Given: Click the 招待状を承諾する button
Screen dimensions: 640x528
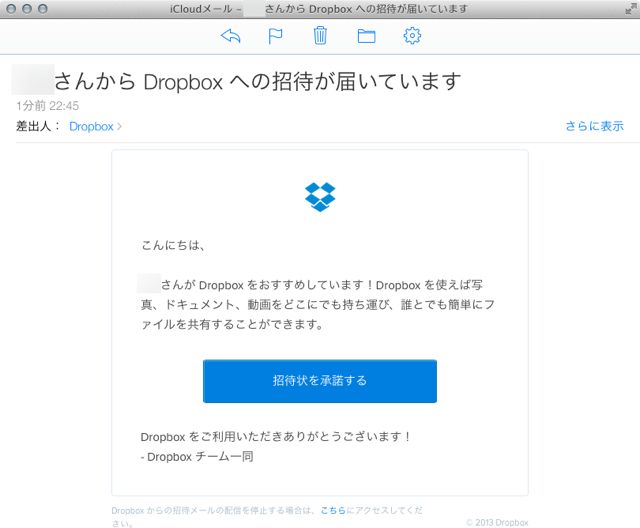Looking at the screenshot, I should pyautogui.click(x=320, y=381).
